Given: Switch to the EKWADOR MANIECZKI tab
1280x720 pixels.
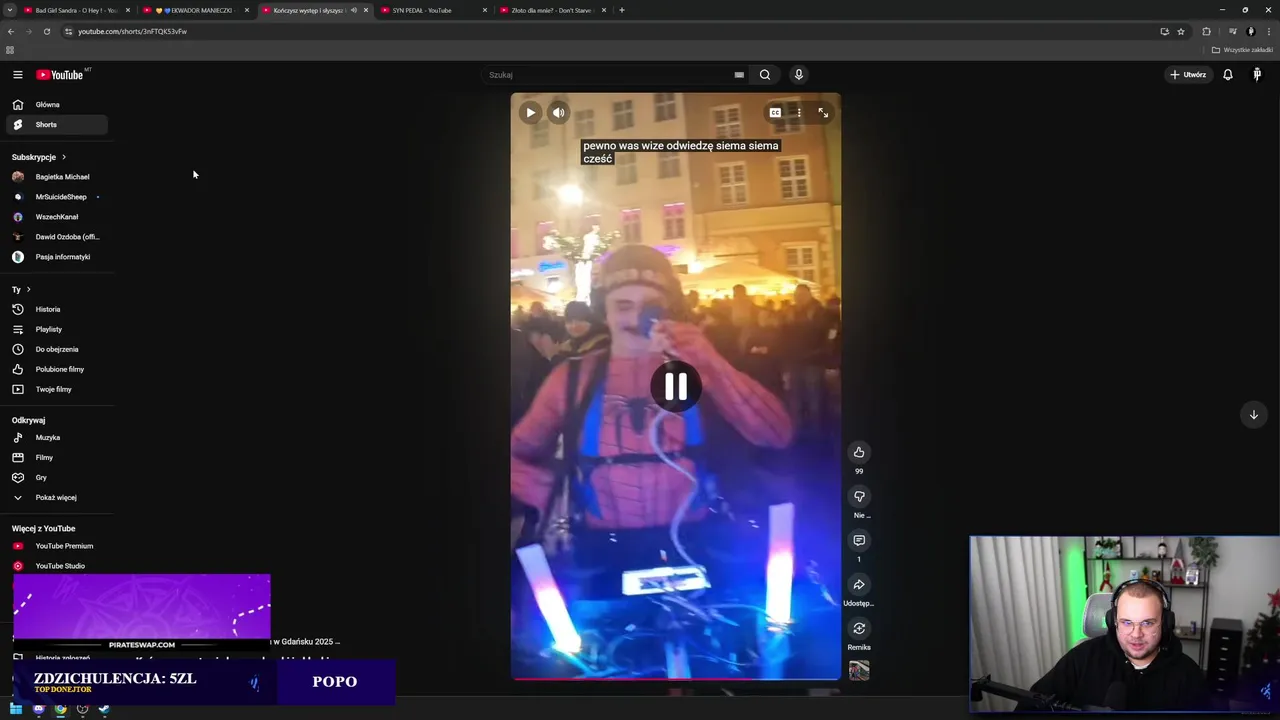Looking at the screenshot, I should coord(195,10).
